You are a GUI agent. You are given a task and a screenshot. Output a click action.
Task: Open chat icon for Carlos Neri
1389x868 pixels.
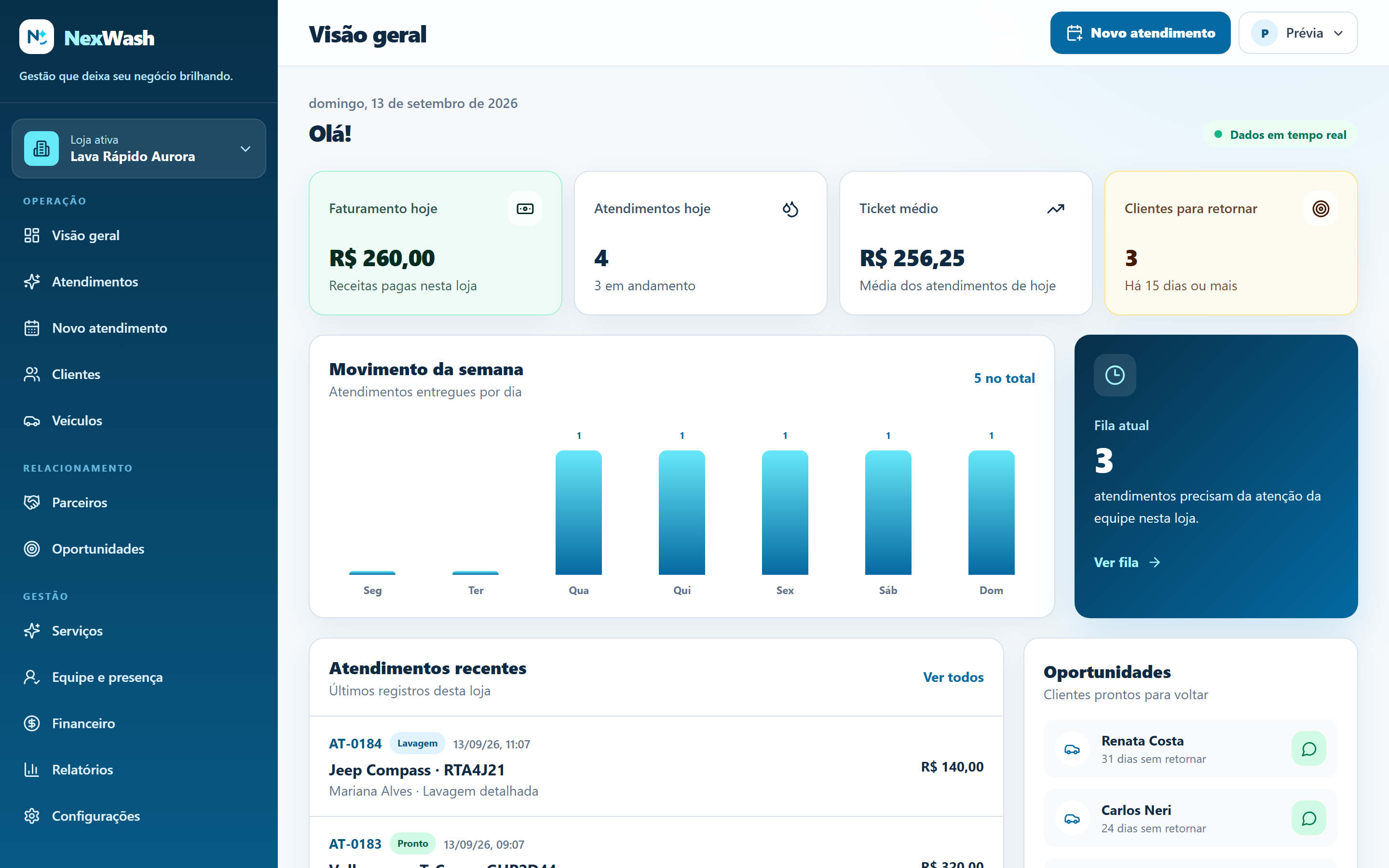[x=1308, y=818]
